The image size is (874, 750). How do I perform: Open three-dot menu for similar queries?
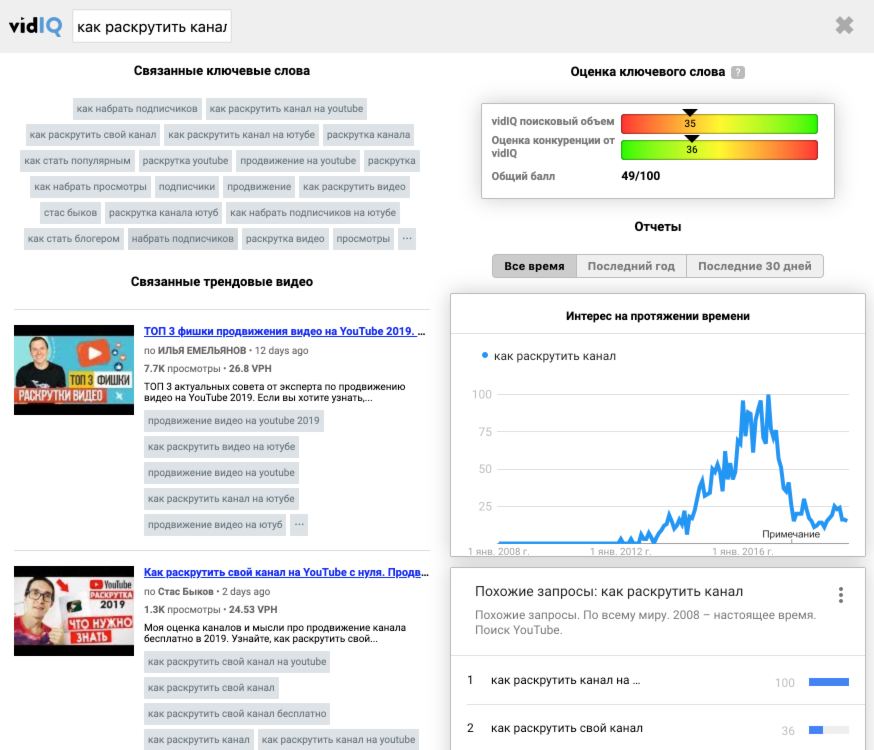pyautogui.click(x=841, y=595)
